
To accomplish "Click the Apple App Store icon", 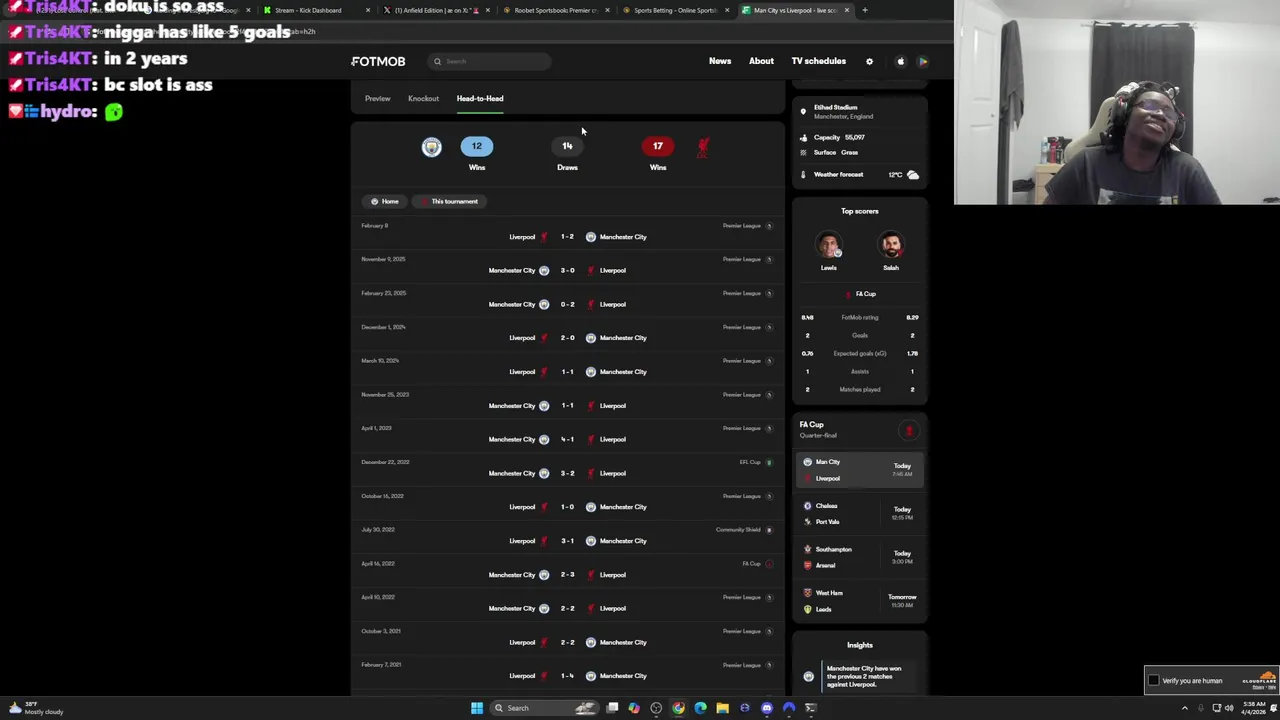I will click(900, 62).
